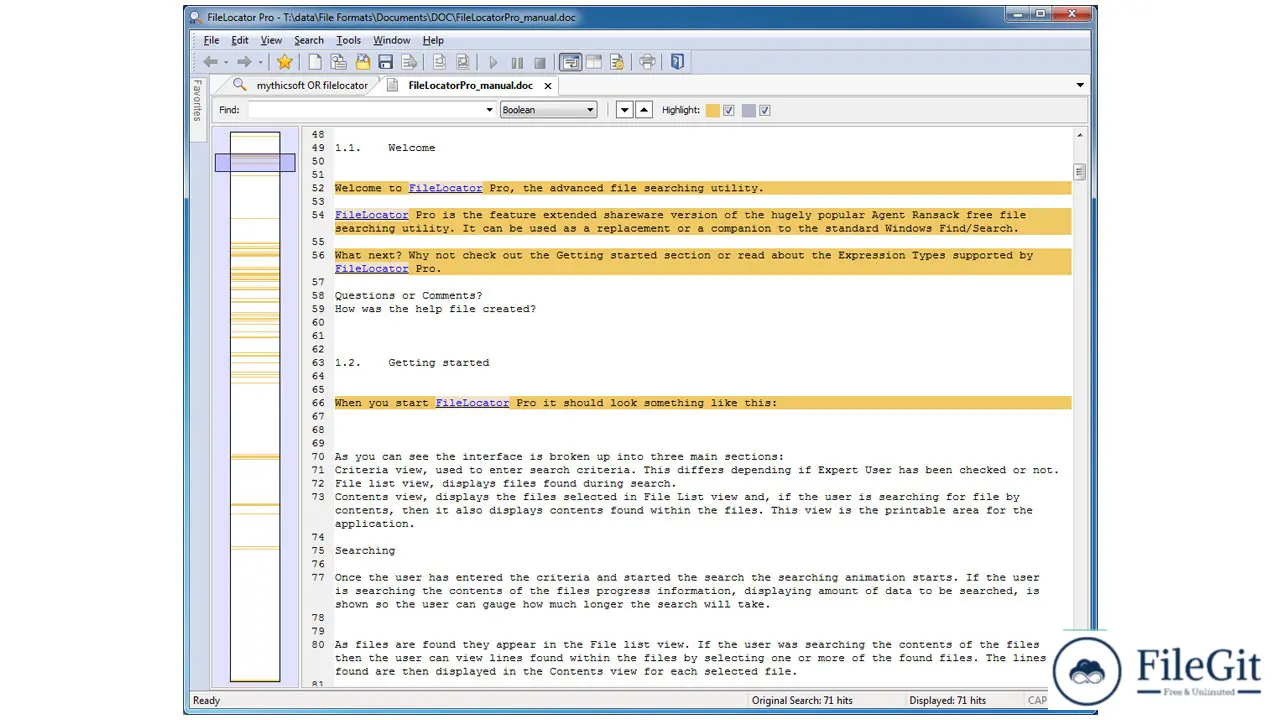Image resolution: width=1280 pixels, height=720 pixels.
Task: Click the Save floppy disk icon
Action: pos(385,62)
